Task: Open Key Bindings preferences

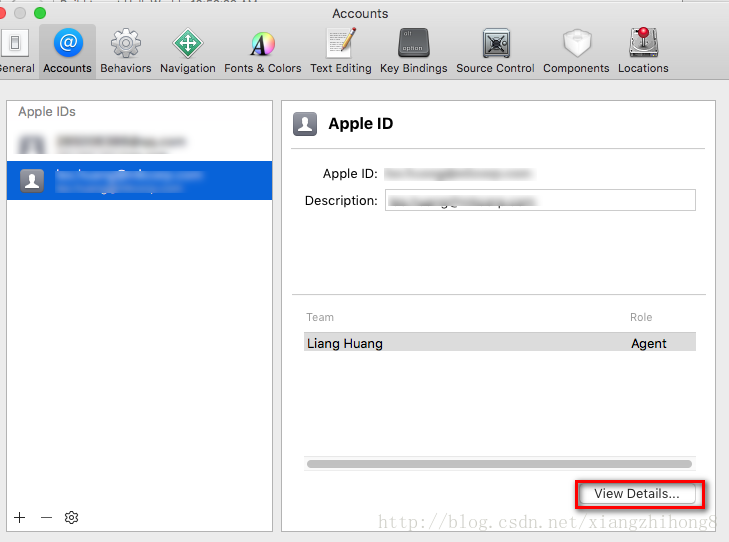Action: coord(413,51)
